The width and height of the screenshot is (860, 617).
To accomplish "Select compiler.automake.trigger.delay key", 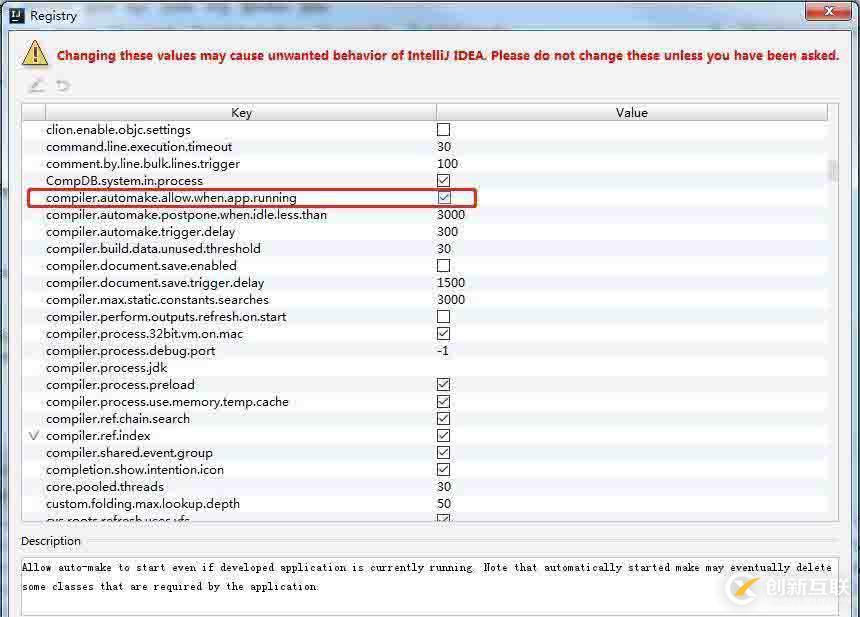I will [140, 231].
